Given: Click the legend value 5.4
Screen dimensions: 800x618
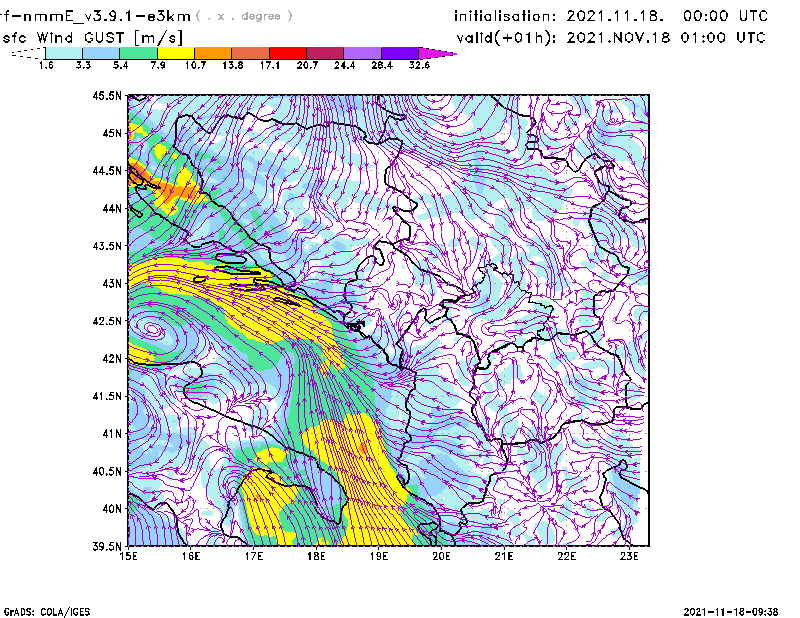Looking at the screenshot, I should click(120, 65).
